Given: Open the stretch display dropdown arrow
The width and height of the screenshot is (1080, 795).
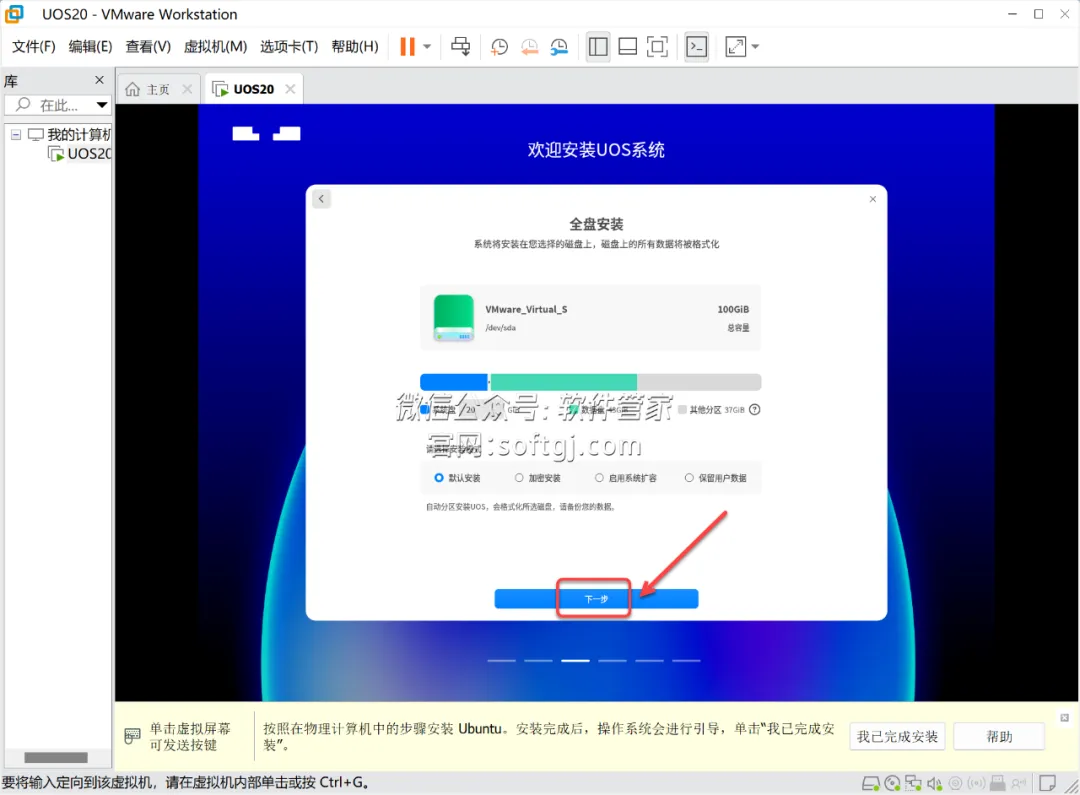Looking at the screenshot, I should pyautogui.click(x=756, y=47).
